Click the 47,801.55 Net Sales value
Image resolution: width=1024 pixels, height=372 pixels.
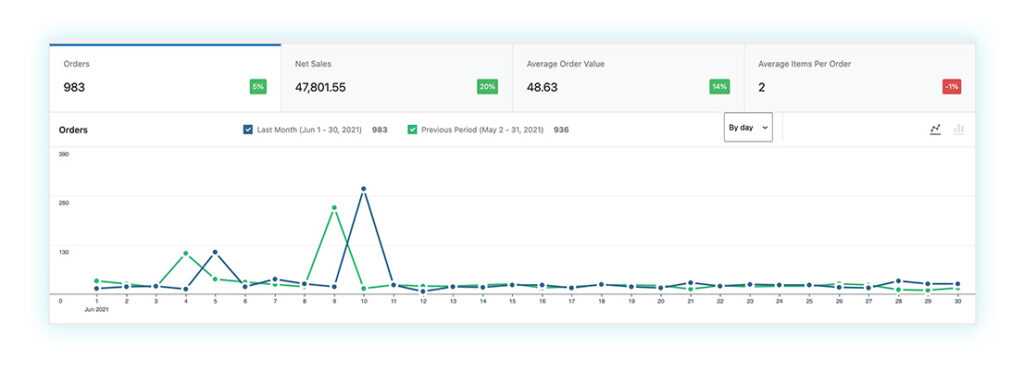coord(320,87)
